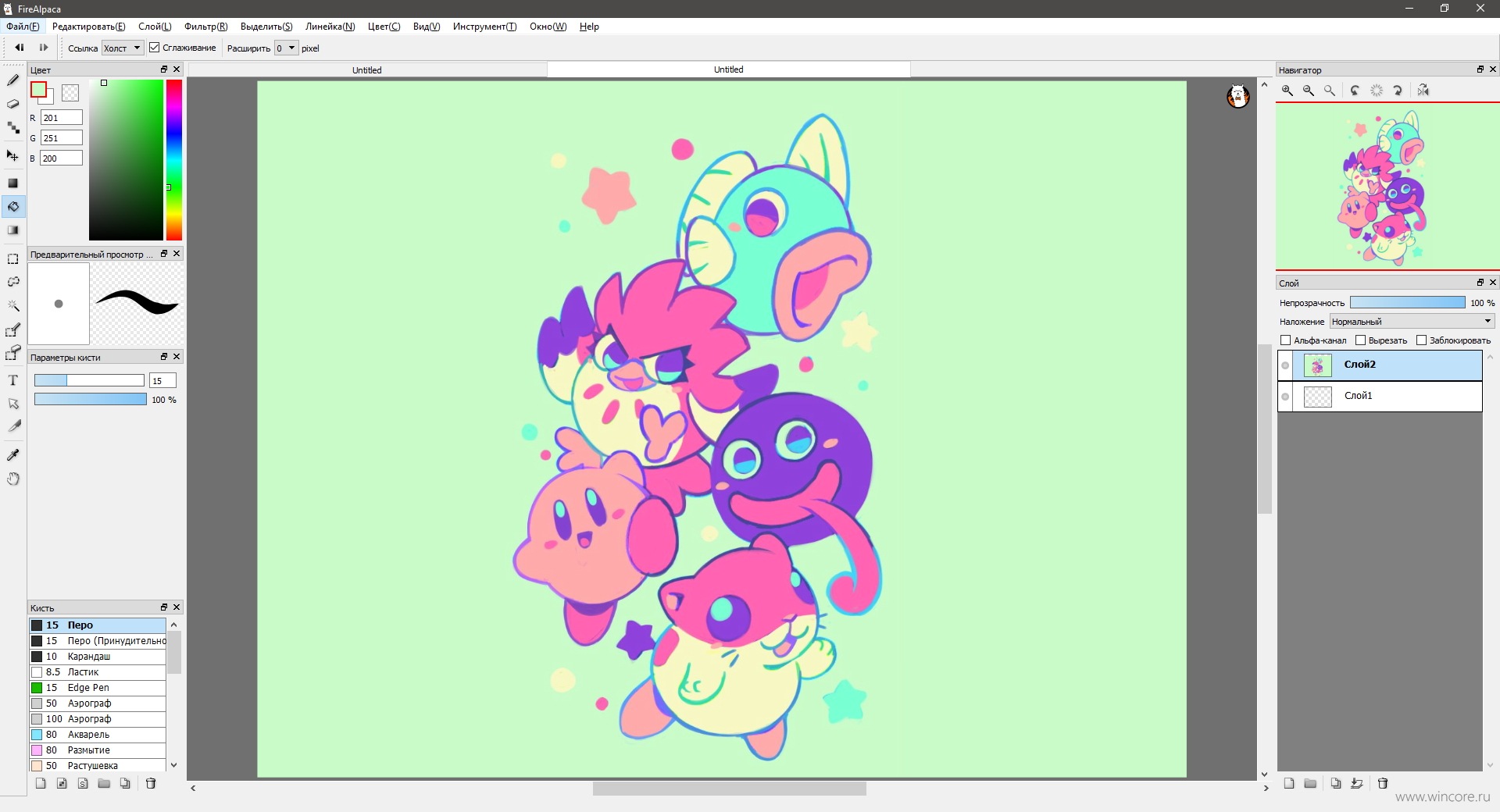The image size is (1500, 812).
Task: Select the Brush pen tool
Action: coord(13,80)
